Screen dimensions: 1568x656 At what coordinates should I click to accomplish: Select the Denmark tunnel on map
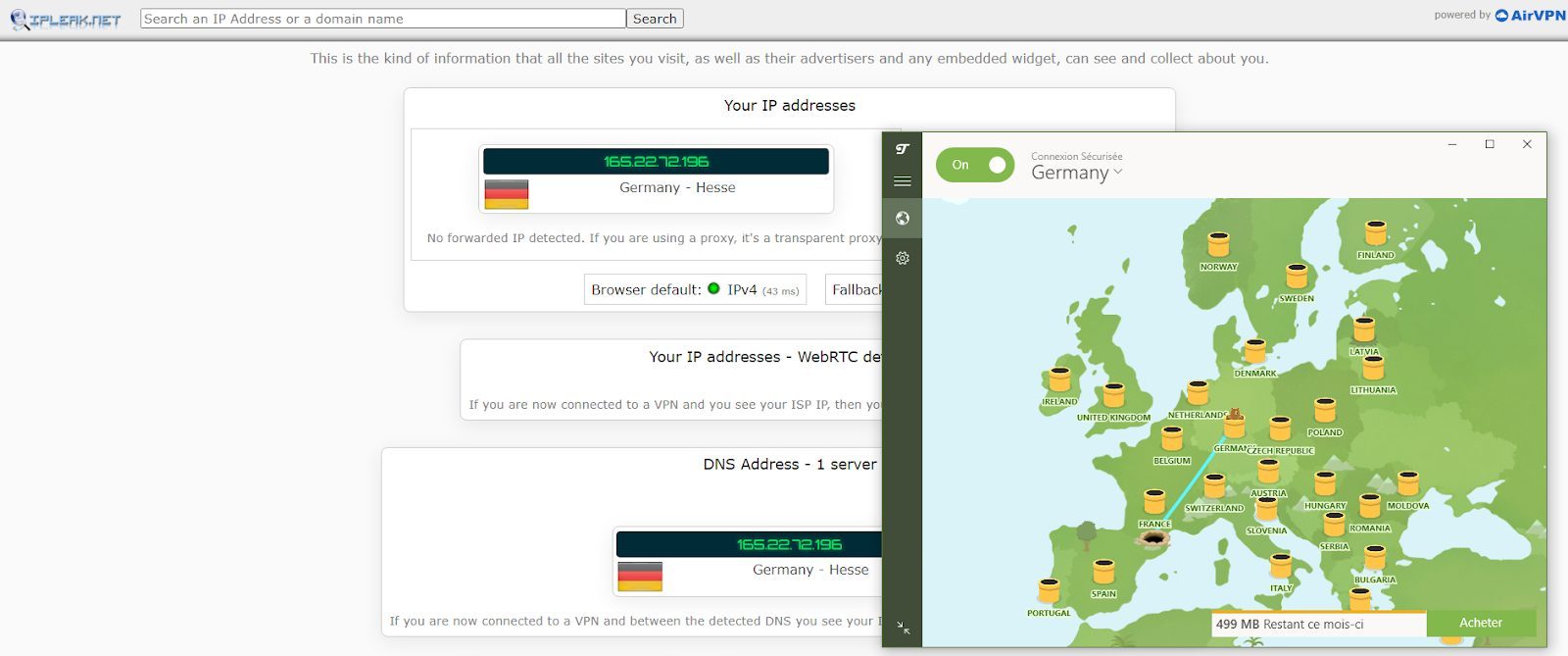1255,352
